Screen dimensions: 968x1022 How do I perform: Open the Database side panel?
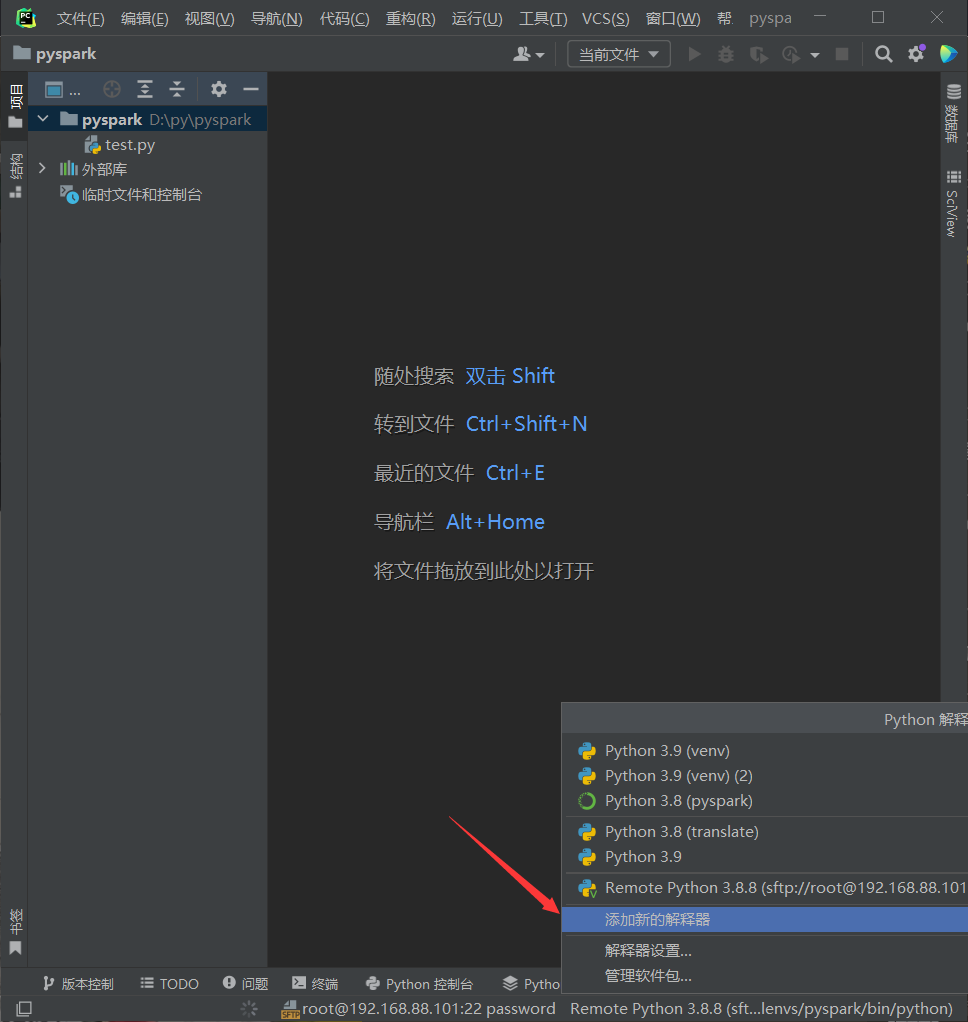[952, 113]
